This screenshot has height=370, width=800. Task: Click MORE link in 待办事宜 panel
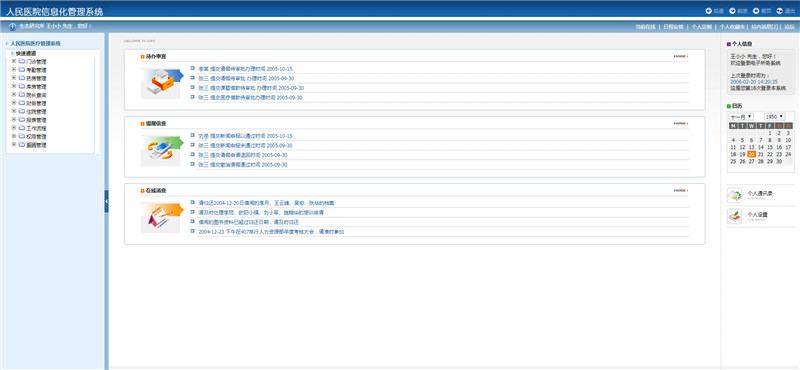[x=681, y=56]
